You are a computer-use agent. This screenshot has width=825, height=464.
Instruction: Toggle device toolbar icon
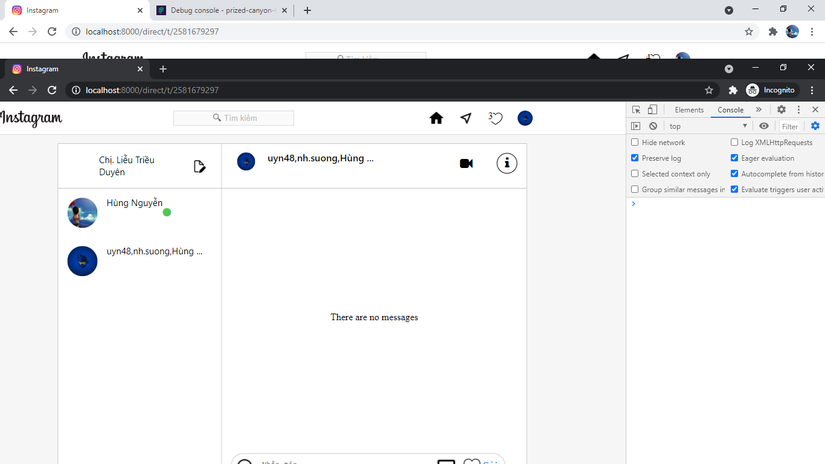tap(652, 109)
